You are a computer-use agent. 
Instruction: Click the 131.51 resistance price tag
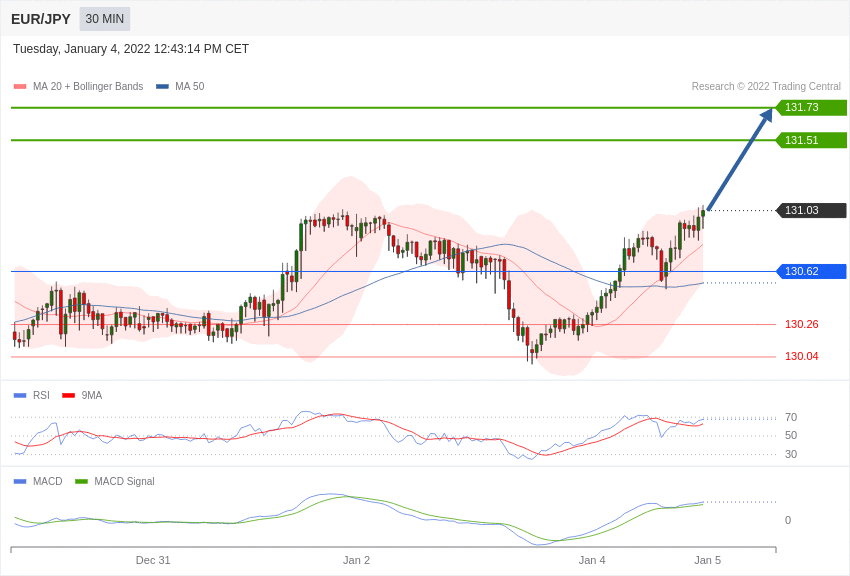(x=812, y=140)
